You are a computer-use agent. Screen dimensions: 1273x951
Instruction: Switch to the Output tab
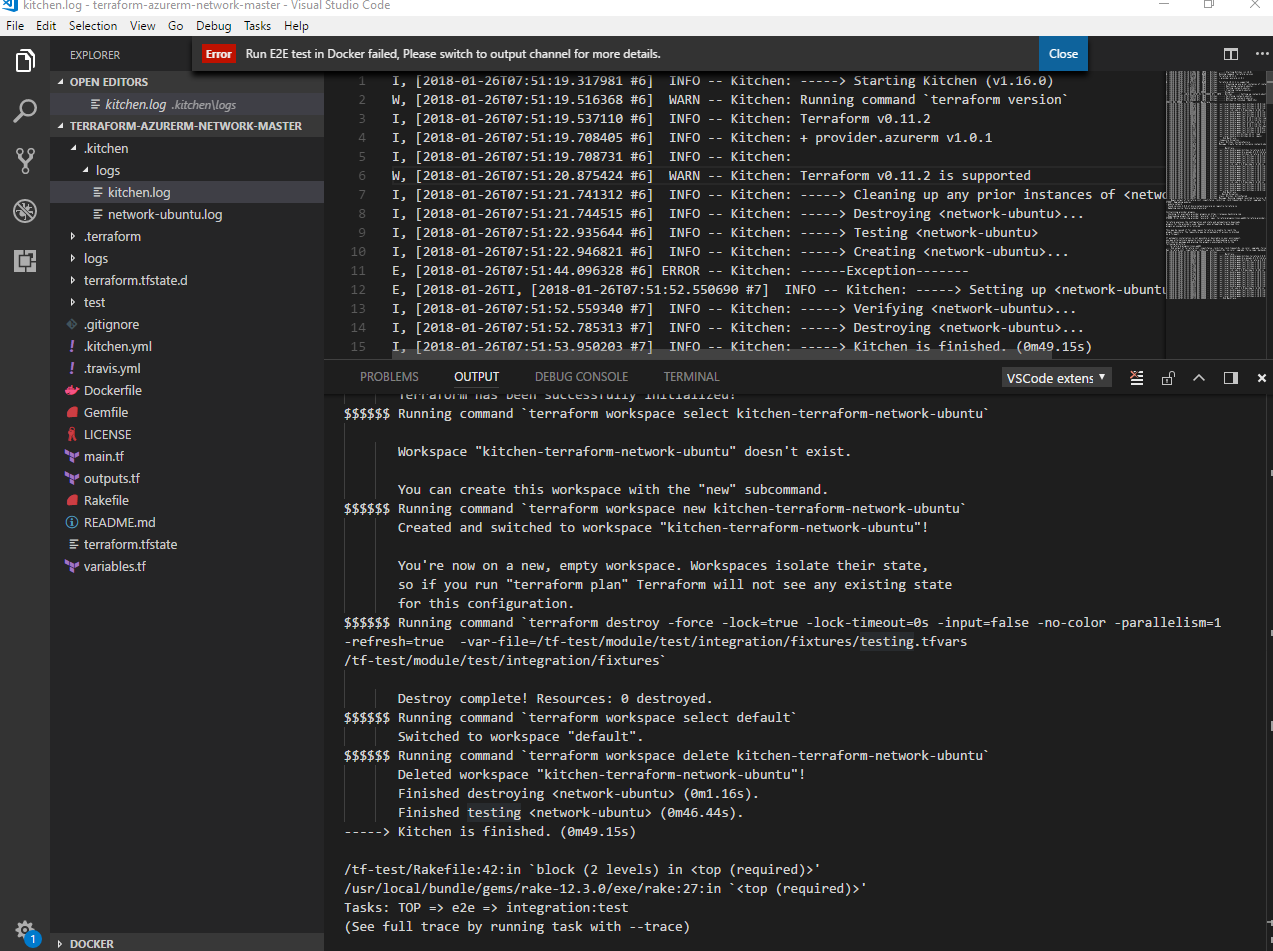476,377
